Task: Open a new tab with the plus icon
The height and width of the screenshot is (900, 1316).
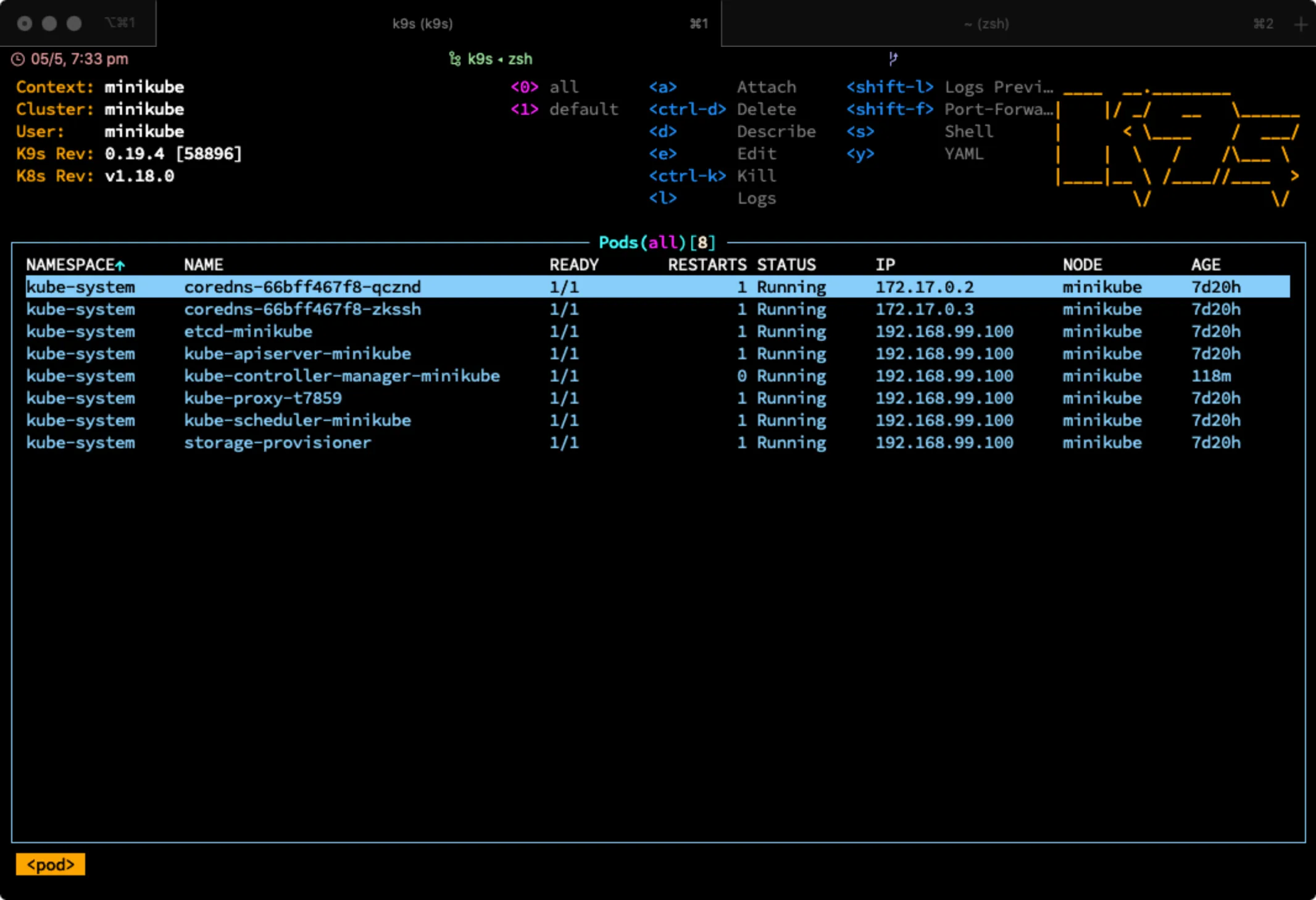Action: click(1301, 24)
